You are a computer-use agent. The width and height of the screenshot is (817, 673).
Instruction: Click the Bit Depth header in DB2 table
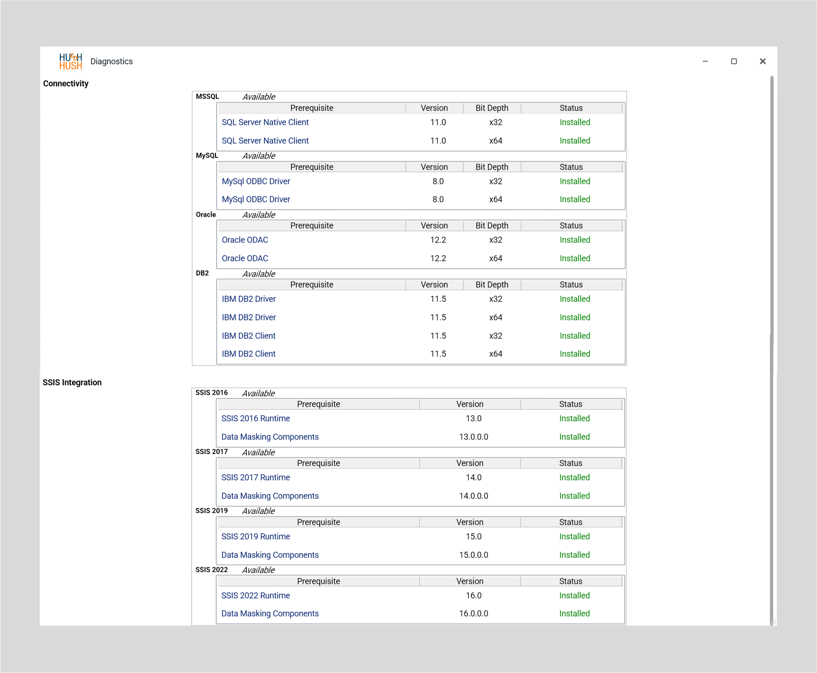pos(492,285)
